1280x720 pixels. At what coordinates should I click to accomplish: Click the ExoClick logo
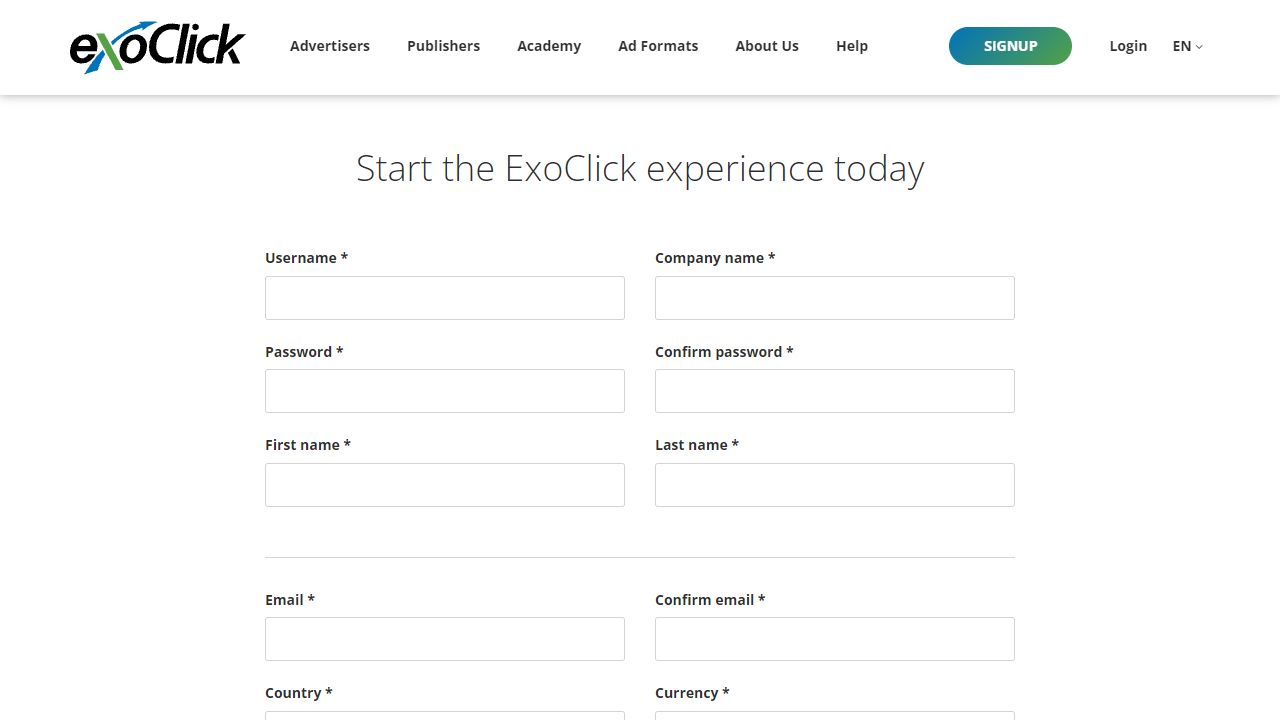point(157,47)
